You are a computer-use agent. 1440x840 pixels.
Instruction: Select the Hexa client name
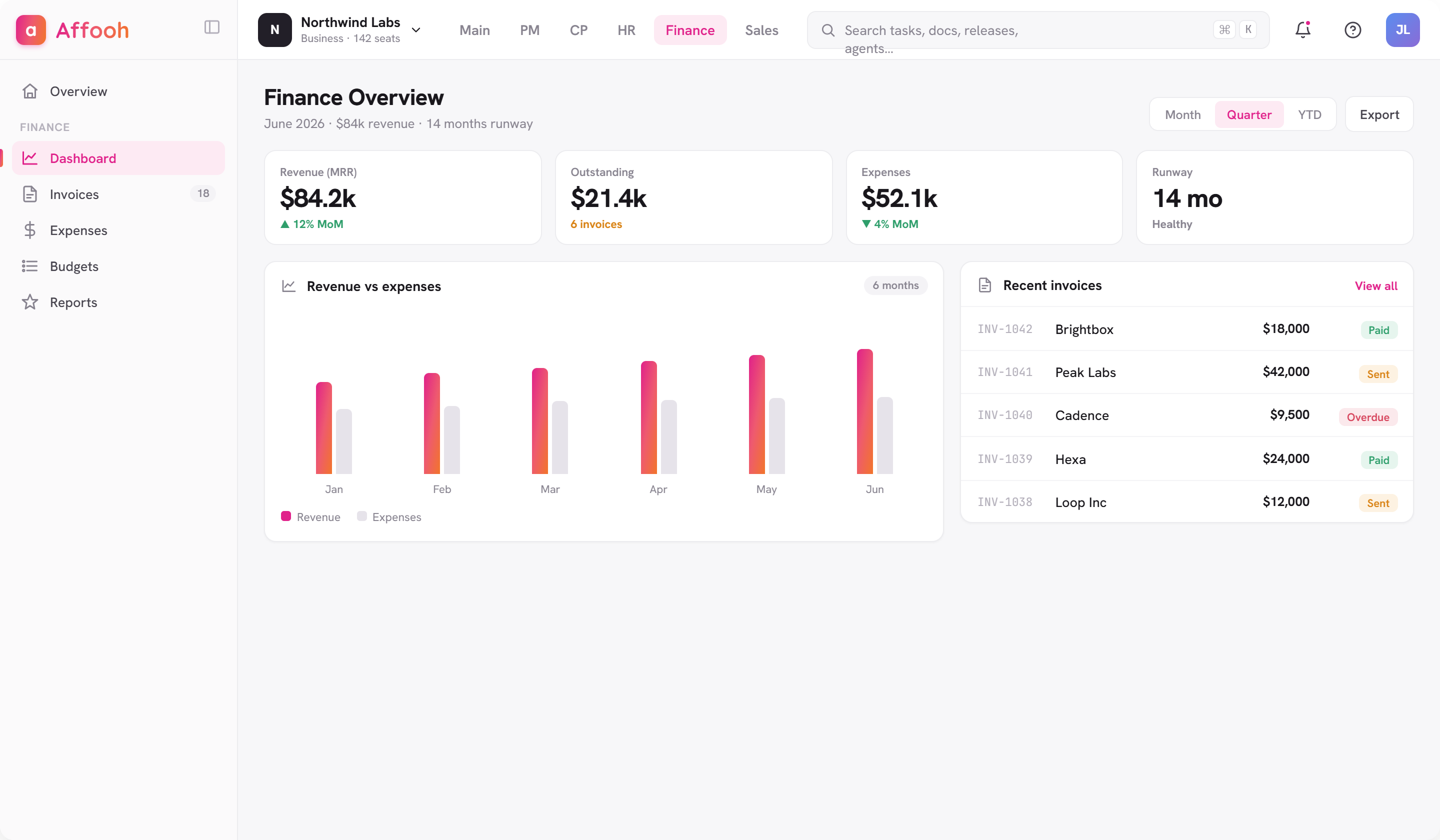pyautogui.click(x=1070, y=459)
